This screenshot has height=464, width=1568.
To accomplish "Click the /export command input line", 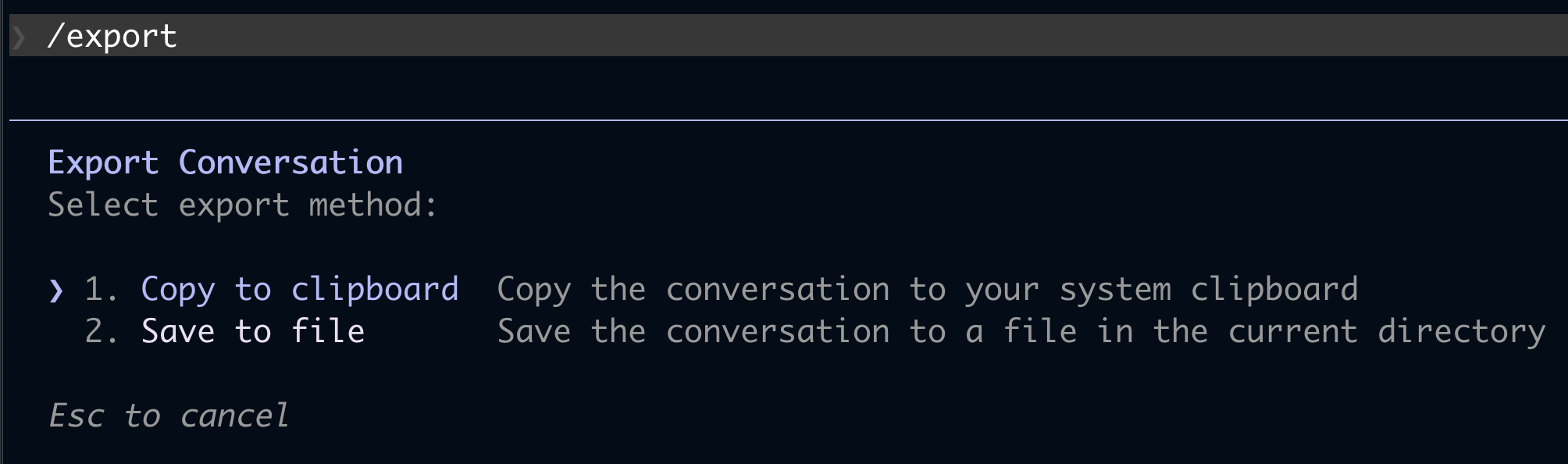I will point(788,35).
